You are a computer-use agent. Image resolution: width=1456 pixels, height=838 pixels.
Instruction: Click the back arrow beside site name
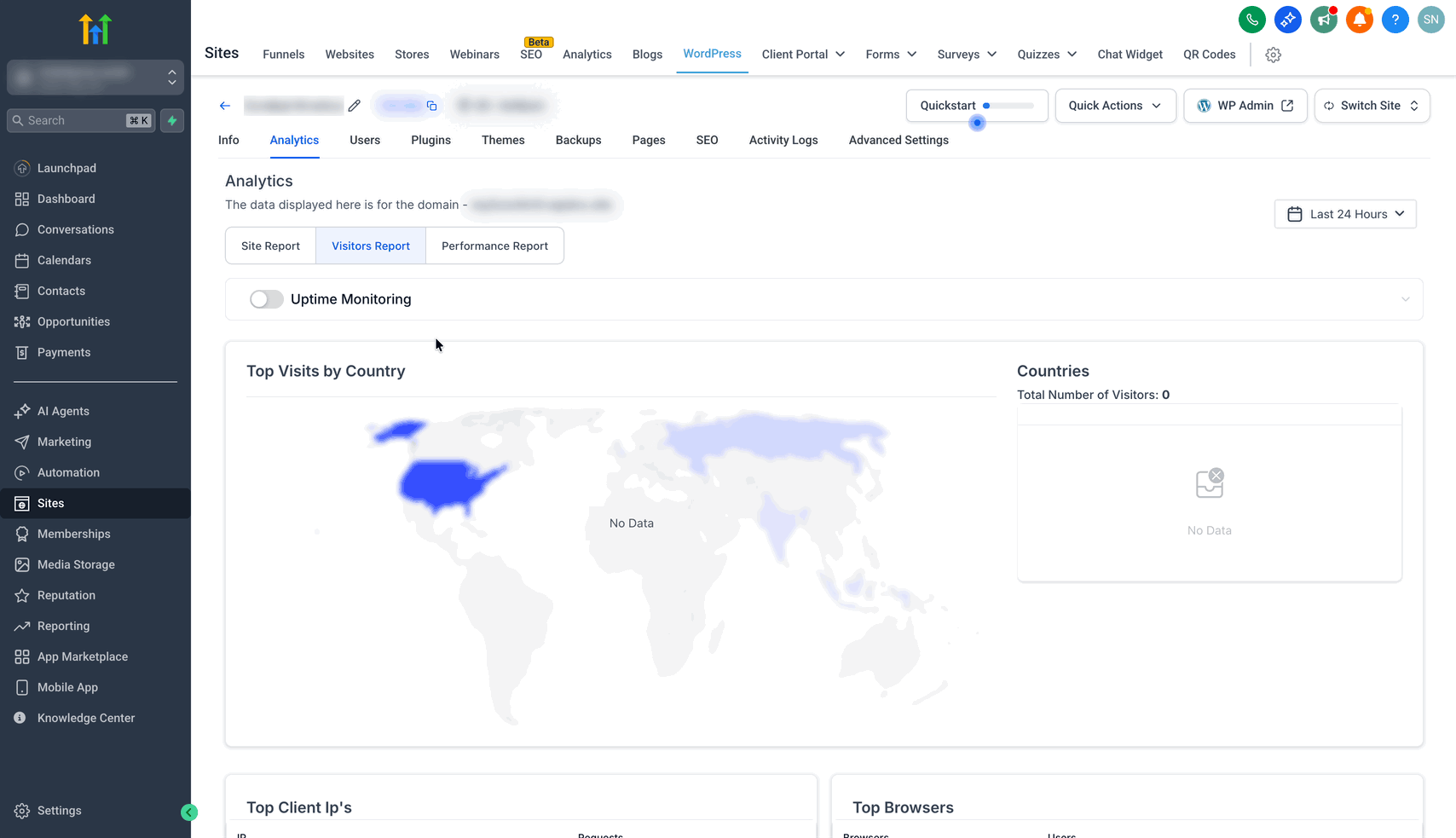pos(225,106)
